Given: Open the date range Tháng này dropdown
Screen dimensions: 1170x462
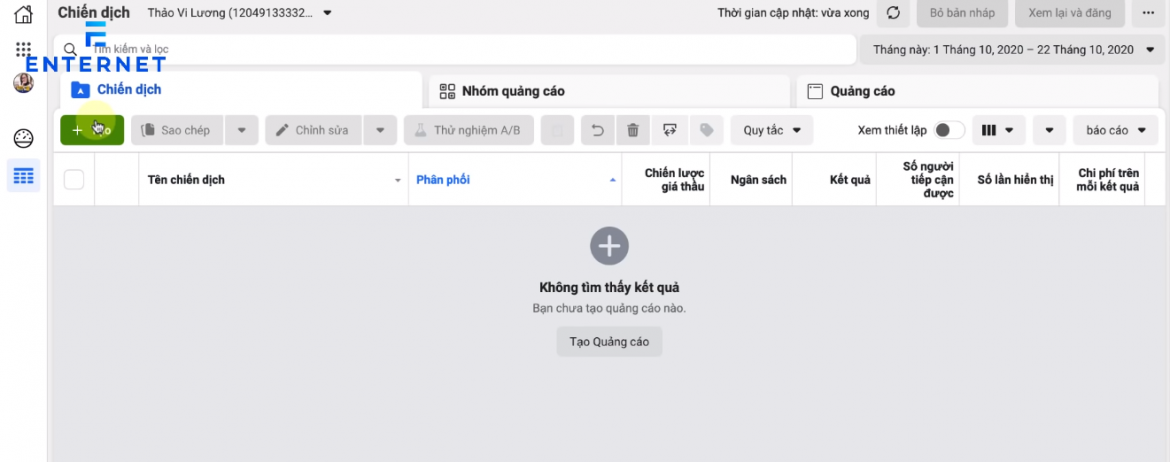Looking at the screenshot, I should click(1013, 50).
